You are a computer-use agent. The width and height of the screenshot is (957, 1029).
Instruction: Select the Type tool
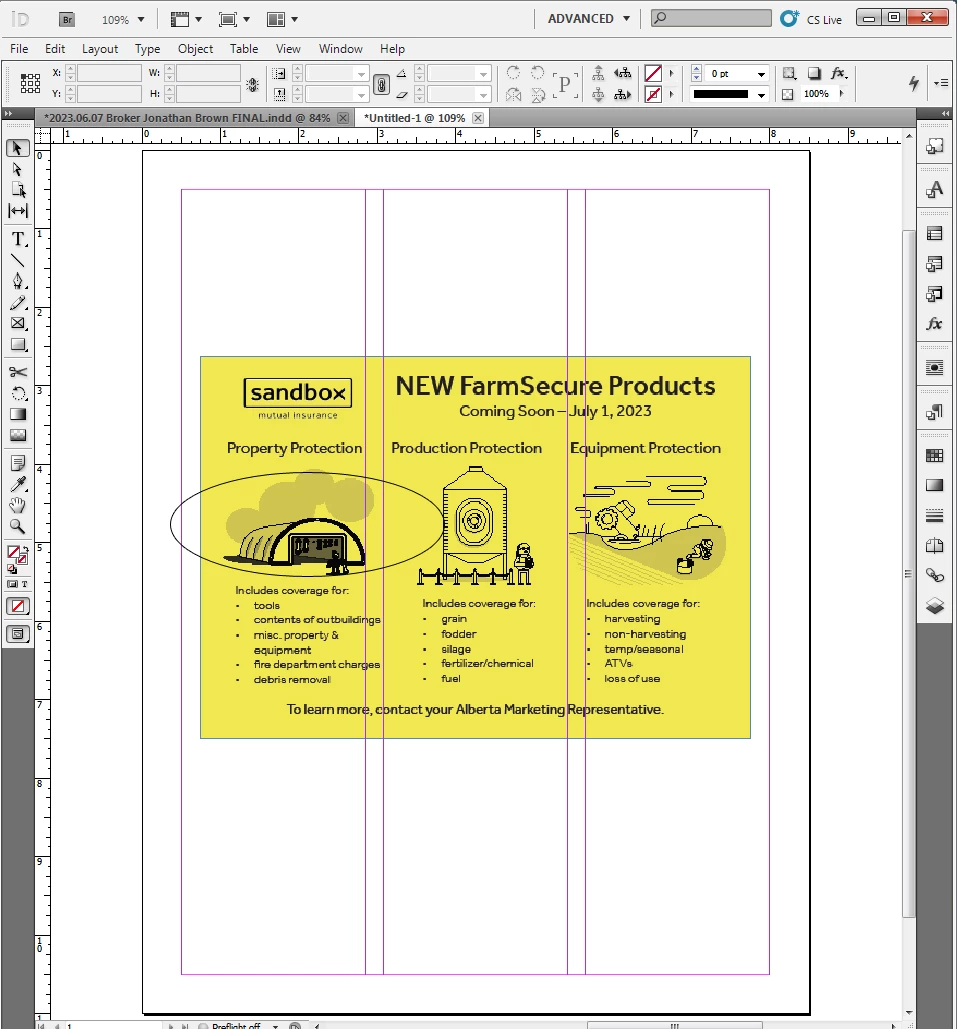[x=18, y=240]
